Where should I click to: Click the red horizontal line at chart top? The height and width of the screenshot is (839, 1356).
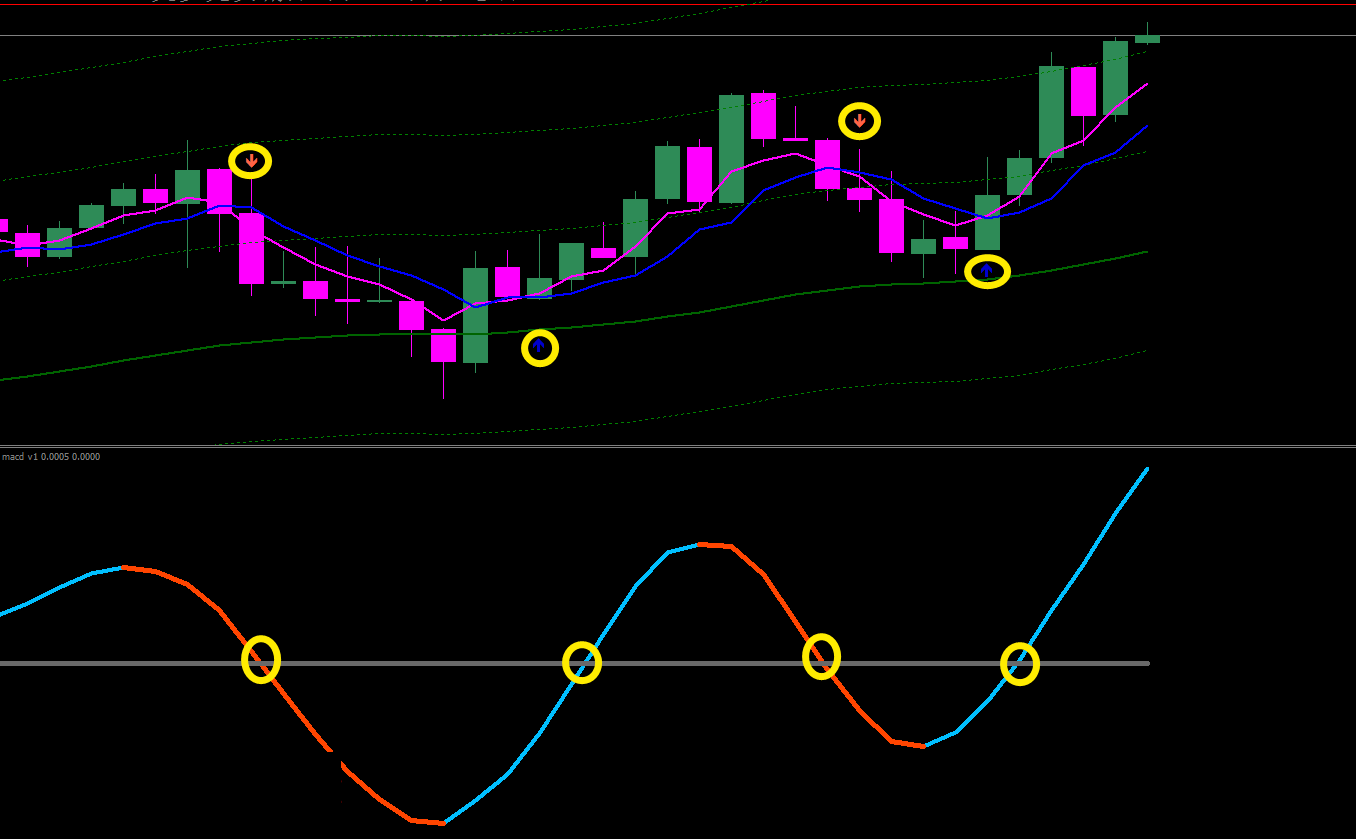tap(678, 4)
